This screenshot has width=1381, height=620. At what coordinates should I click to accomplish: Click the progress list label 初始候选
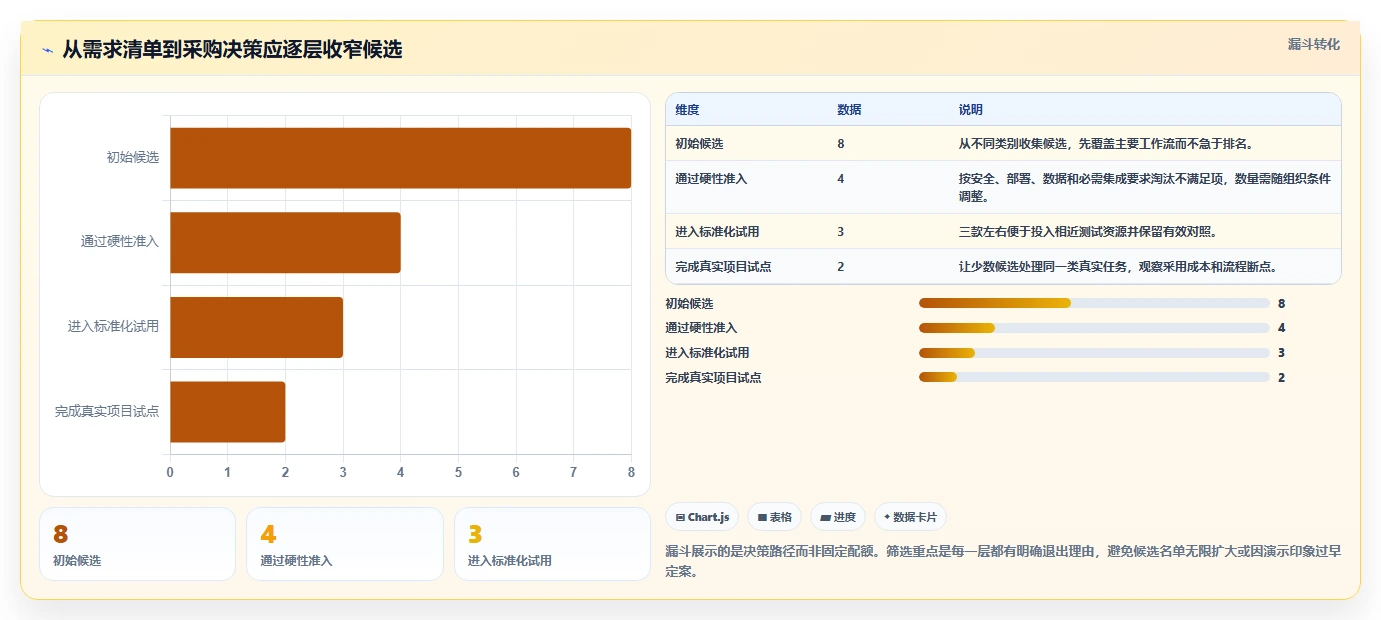(x=689, y=303)
